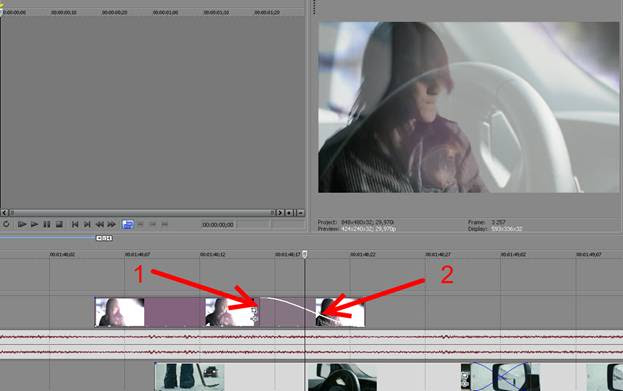Select the timeline playhead marker on ruler
This screenshot has width=623, height=391.
tap(305, 254)
